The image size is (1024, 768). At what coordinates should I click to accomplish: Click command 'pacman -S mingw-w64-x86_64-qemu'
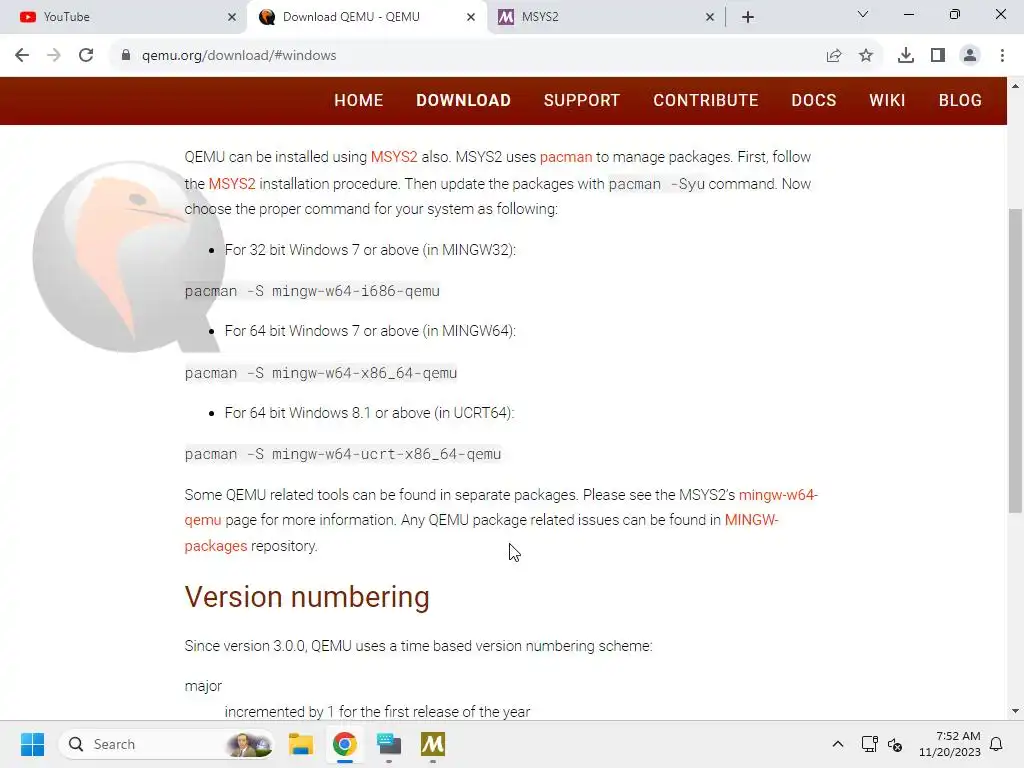321,373
